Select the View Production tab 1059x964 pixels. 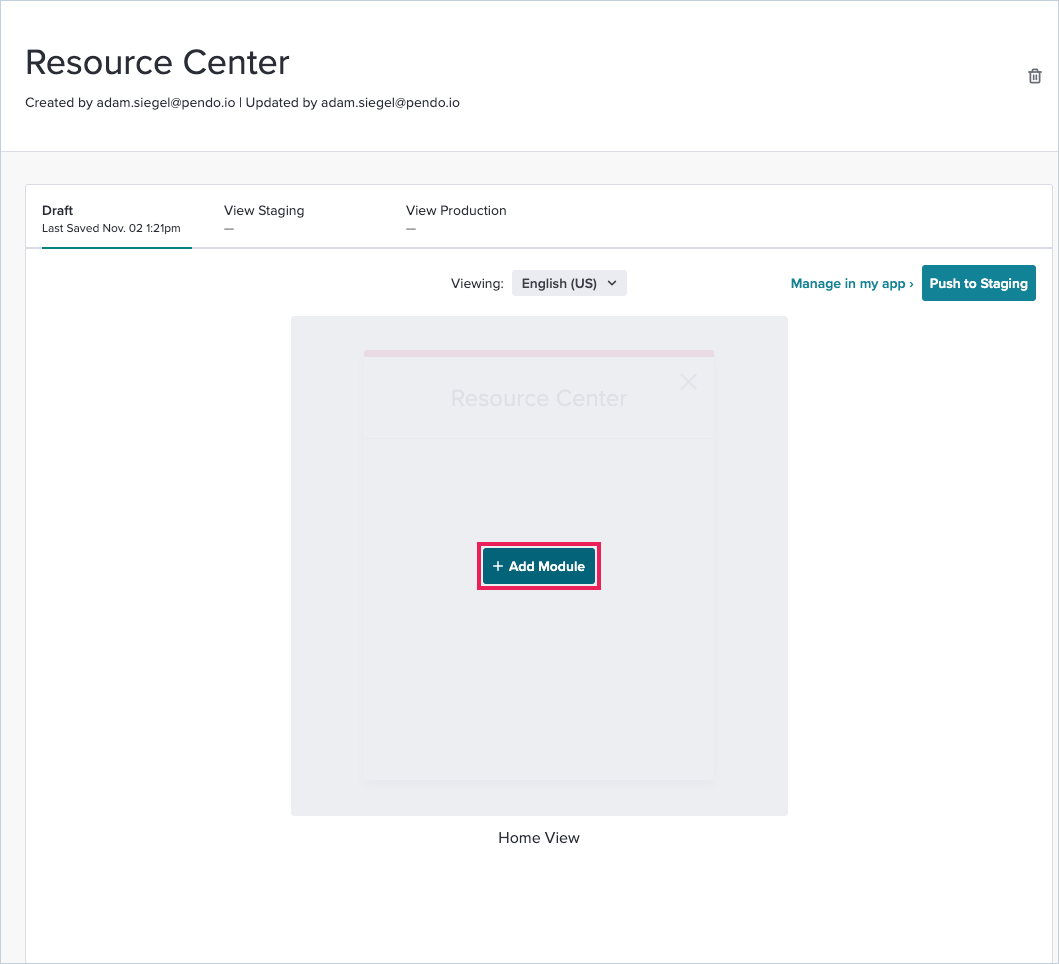coord(456,210)
